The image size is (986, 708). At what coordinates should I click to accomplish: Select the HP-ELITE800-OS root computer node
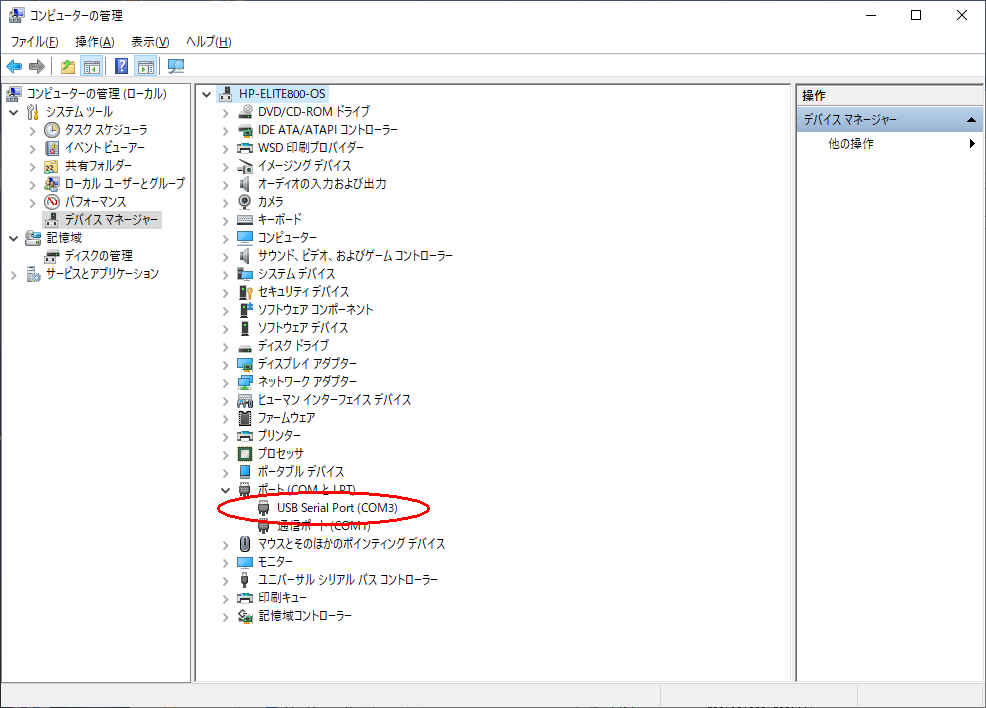pos(282,94)
